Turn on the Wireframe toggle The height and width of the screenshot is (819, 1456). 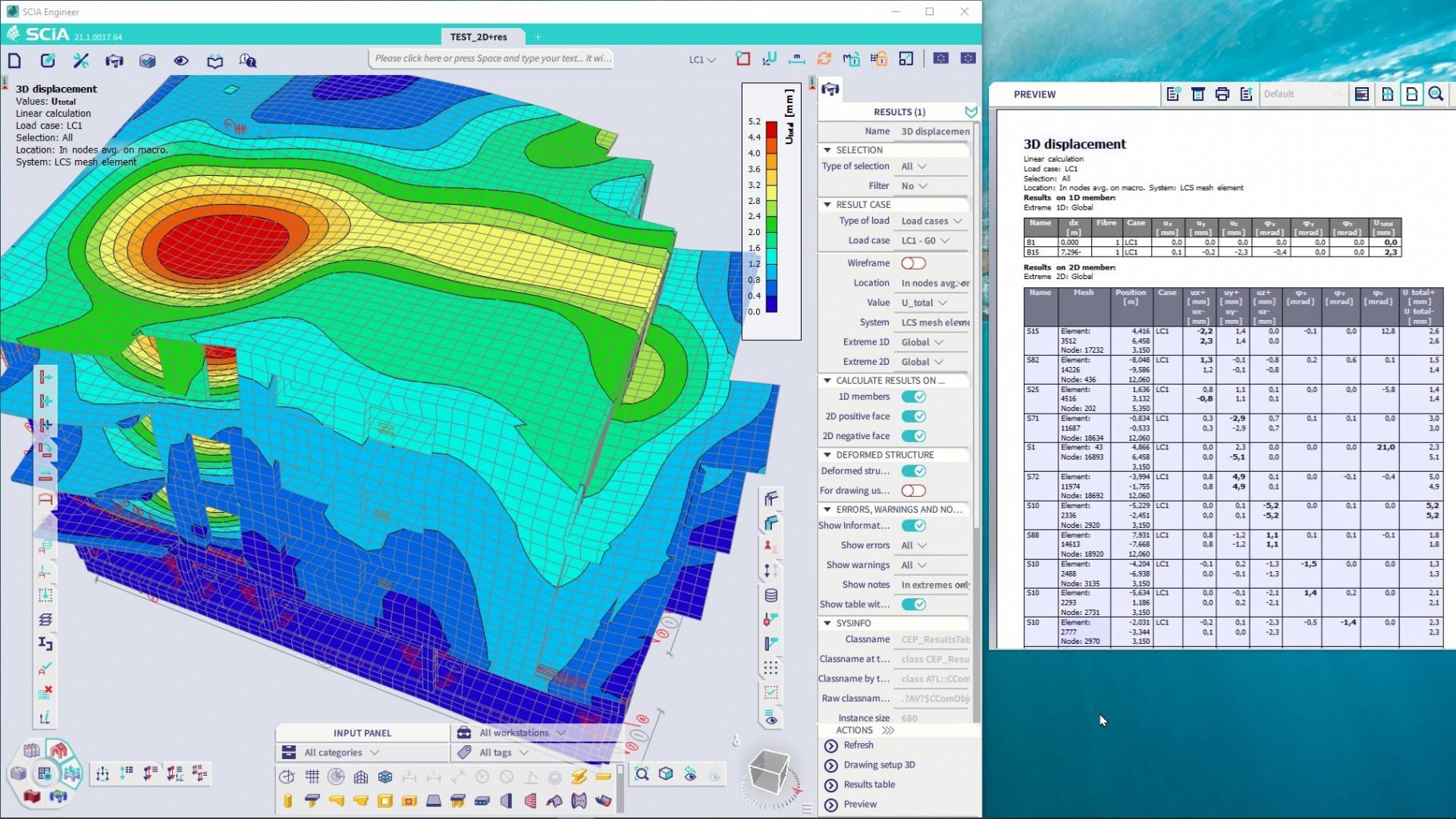913,263
